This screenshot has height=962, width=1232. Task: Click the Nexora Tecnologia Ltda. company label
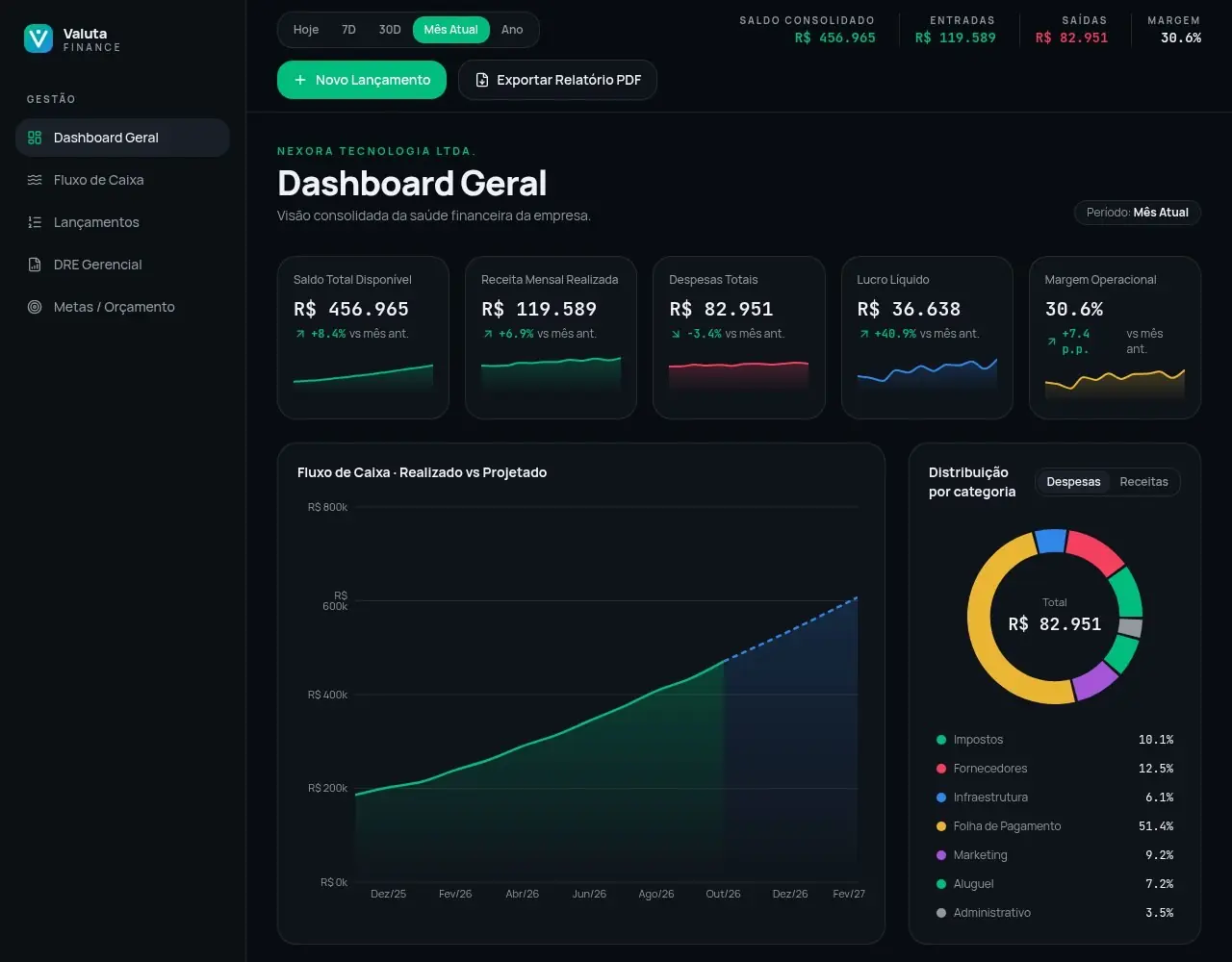[x=377, y=151]
